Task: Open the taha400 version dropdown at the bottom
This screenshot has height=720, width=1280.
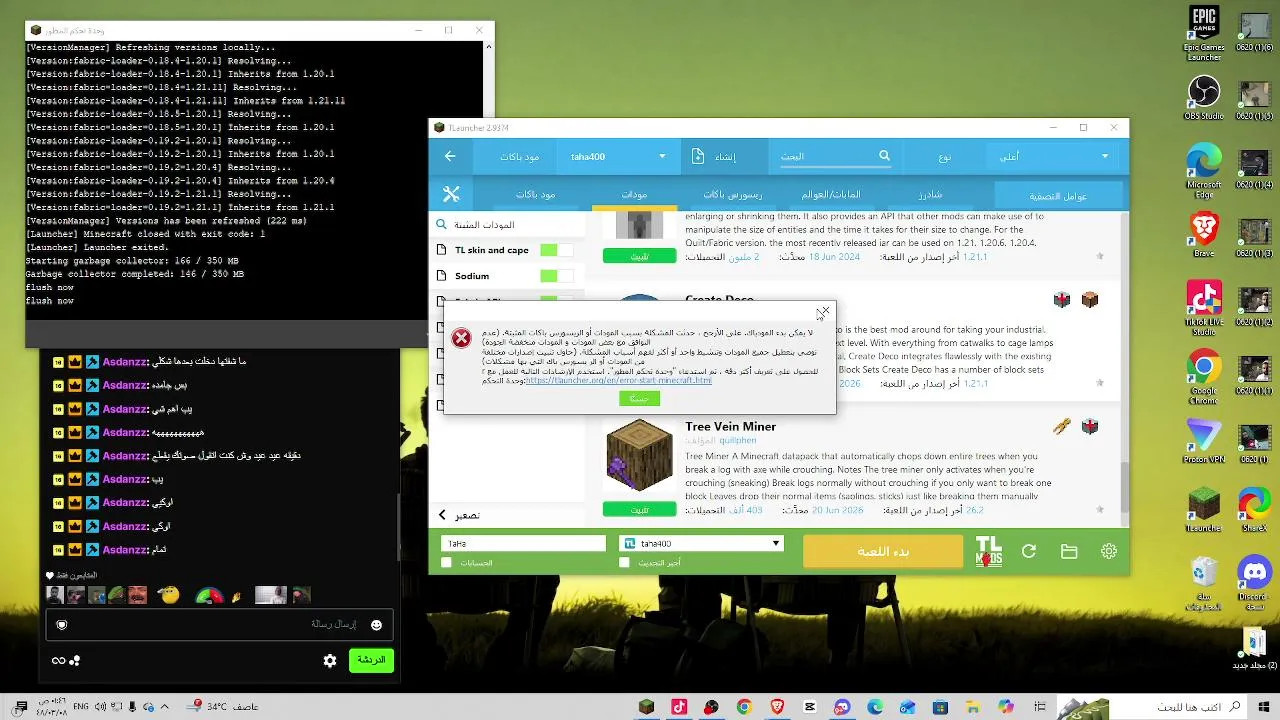Action: (701, 543)
